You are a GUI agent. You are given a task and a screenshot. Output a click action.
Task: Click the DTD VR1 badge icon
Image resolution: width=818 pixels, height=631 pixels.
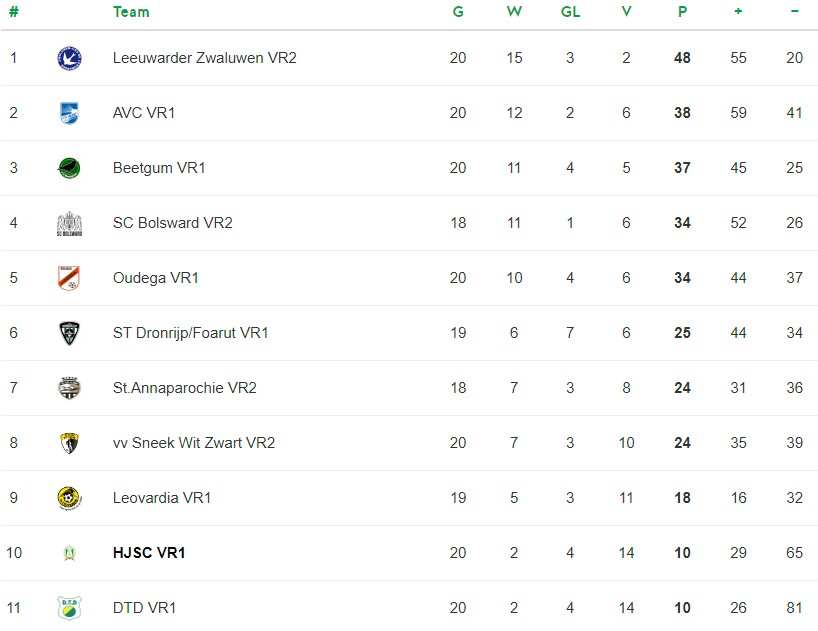coord(69,608)
